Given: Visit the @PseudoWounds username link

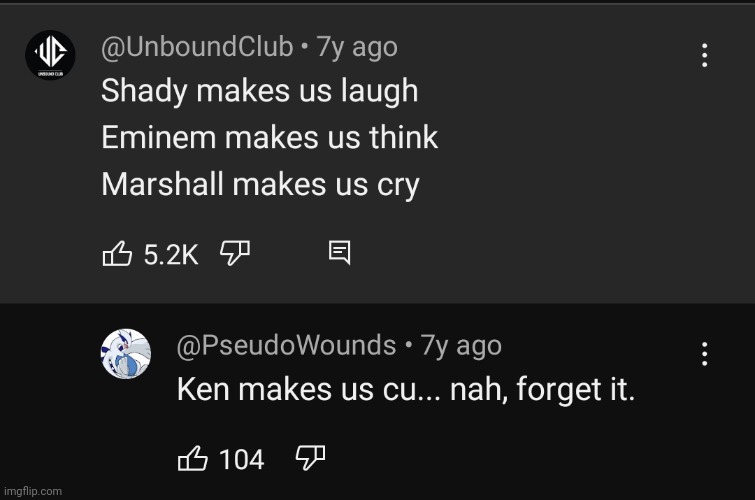Looking at the screenshot, I should 286,346.
